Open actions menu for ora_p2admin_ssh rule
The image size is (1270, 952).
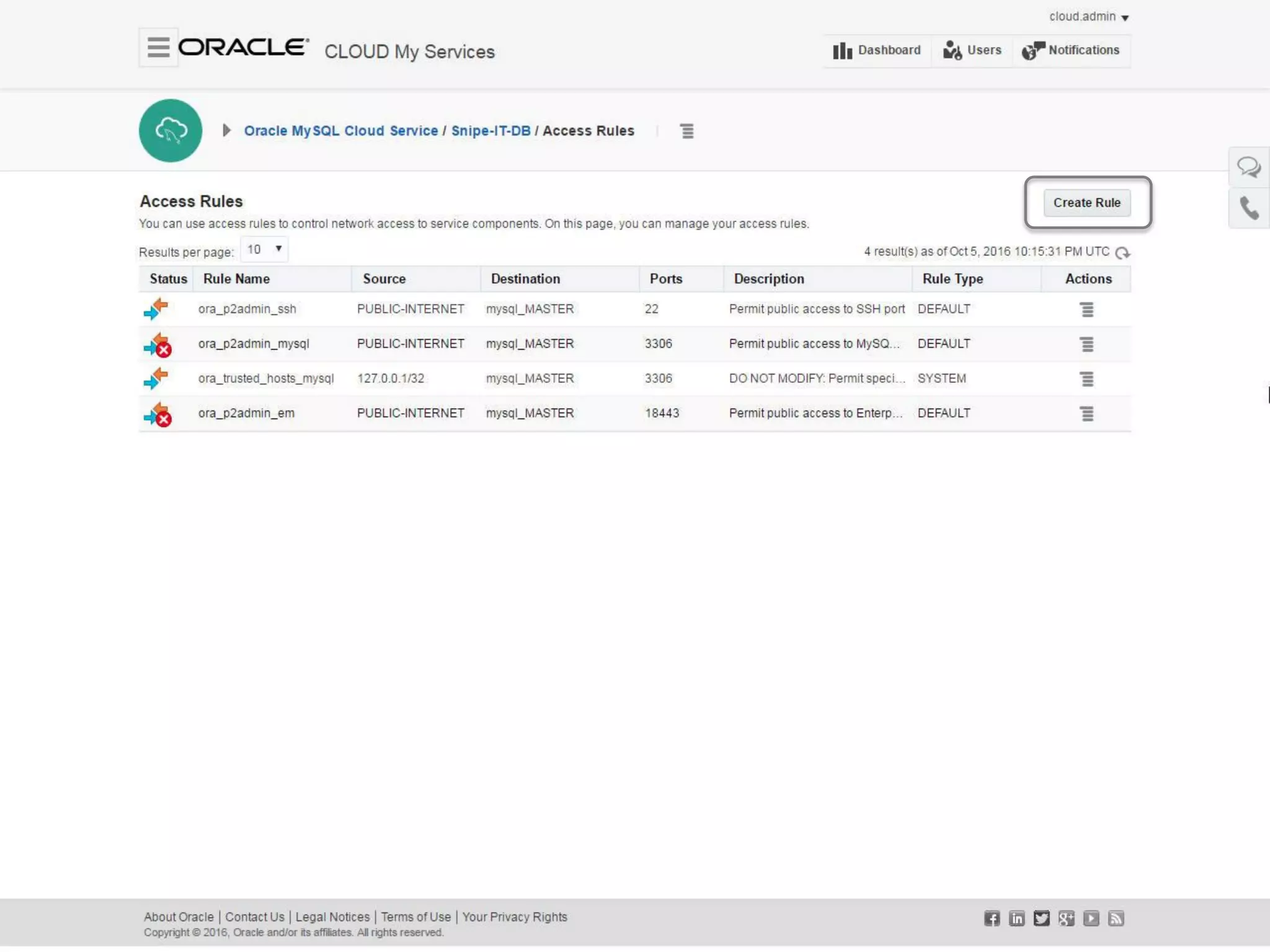coord(1086,309)
